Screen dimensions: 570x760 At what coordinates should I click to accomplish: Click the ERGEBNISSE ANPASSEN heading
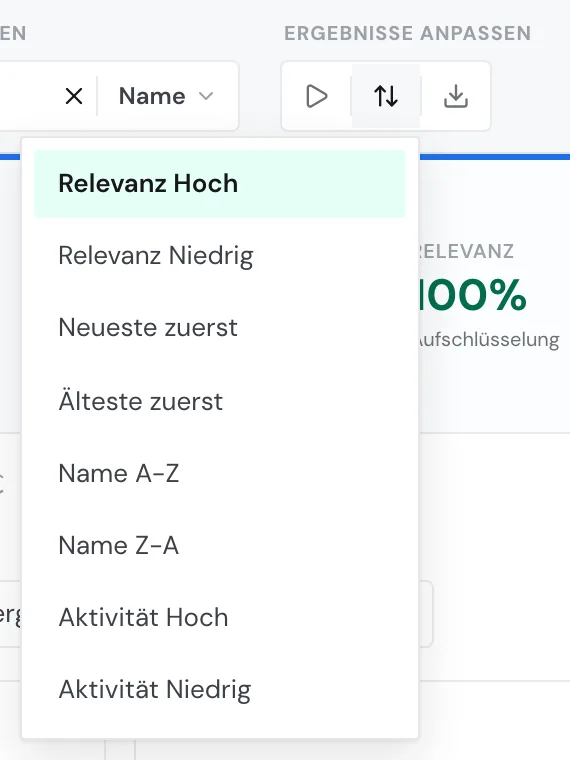pyautogui.click(x=408, y=33)
